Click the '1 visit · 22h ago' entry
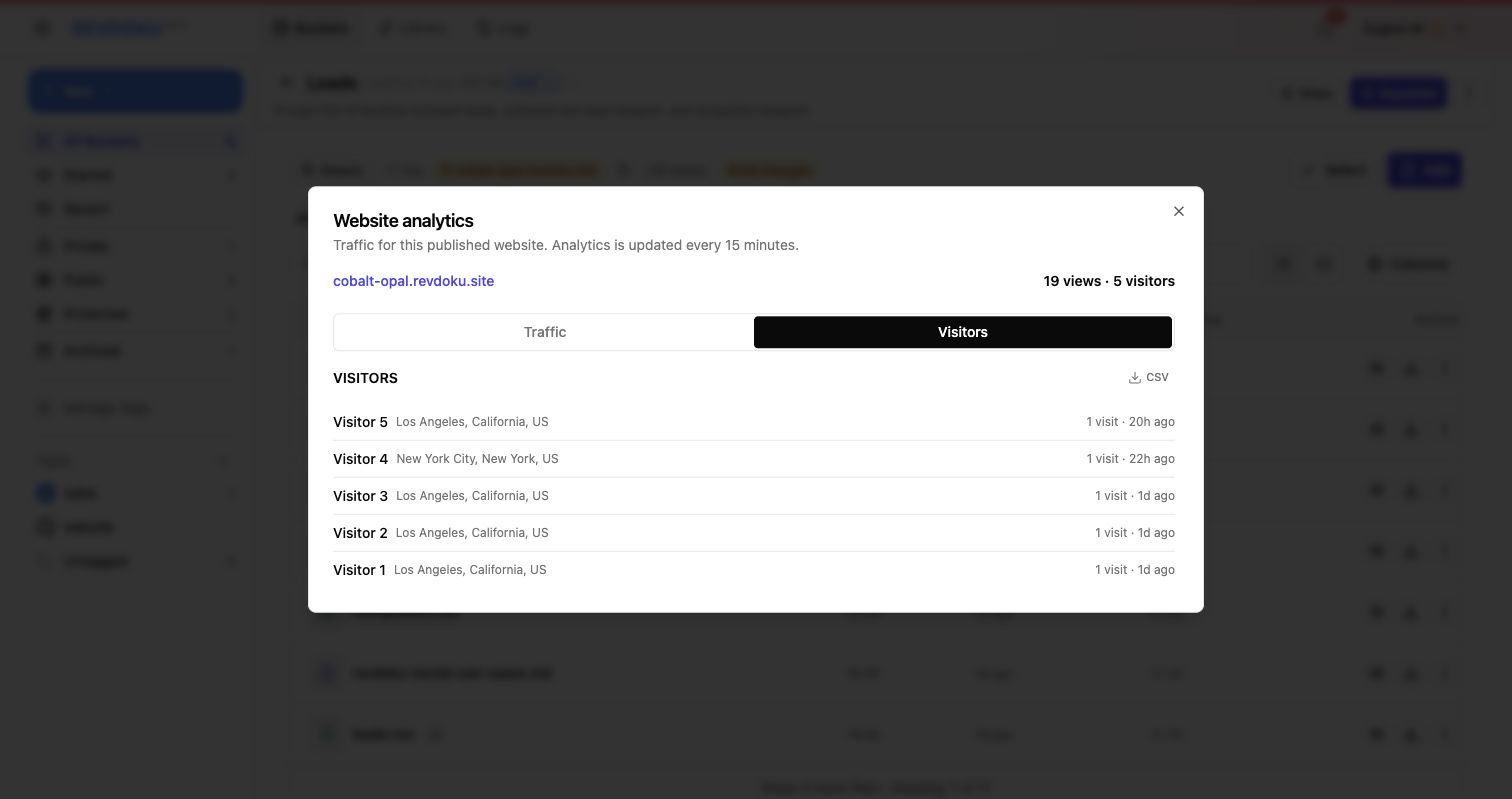The height and width of the screenshot is (799, 1512). pyautogui.click(x=1130, y=459)
